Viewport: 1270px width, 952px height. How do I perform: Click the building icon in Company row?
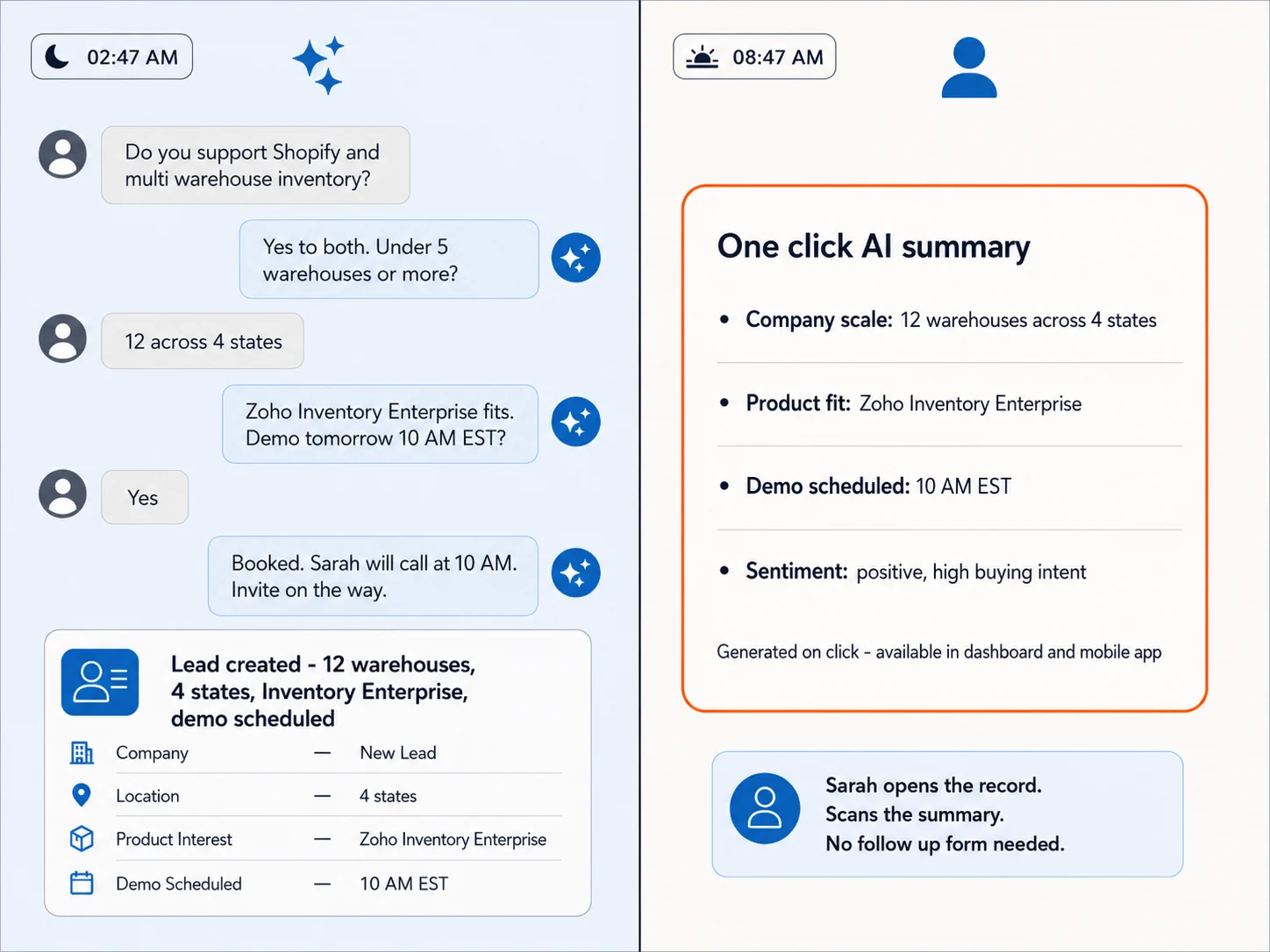(82, 753)
